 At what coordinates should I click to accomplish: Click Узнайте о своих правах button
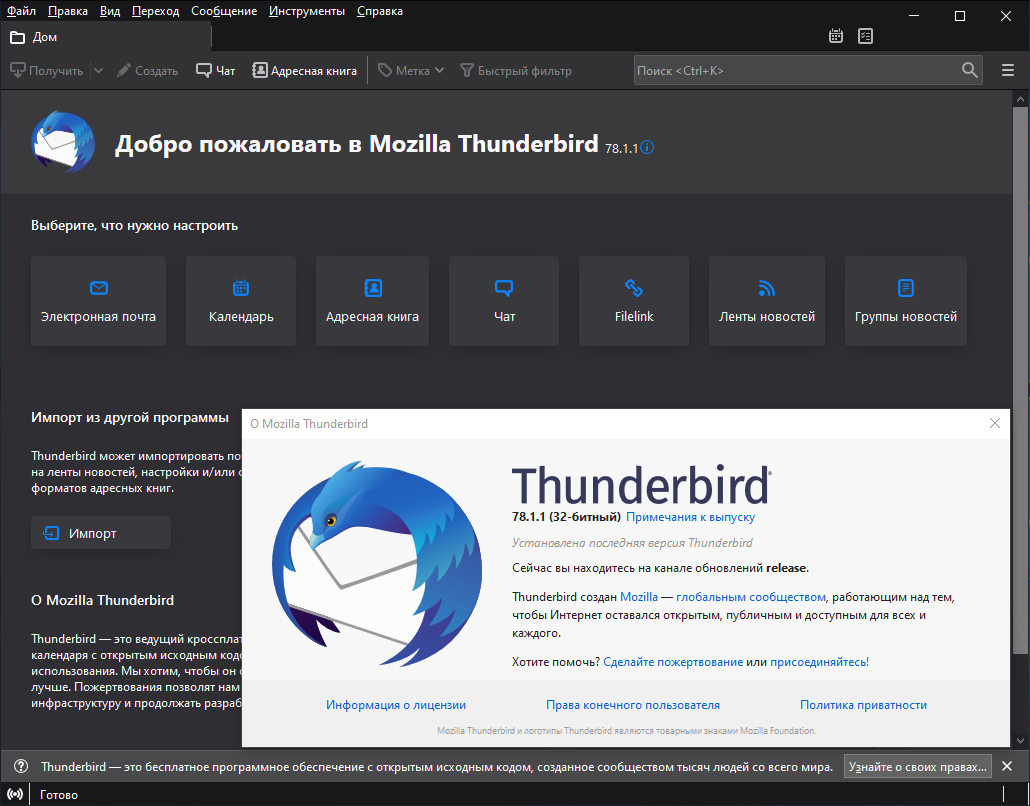(x=918, y=767)
